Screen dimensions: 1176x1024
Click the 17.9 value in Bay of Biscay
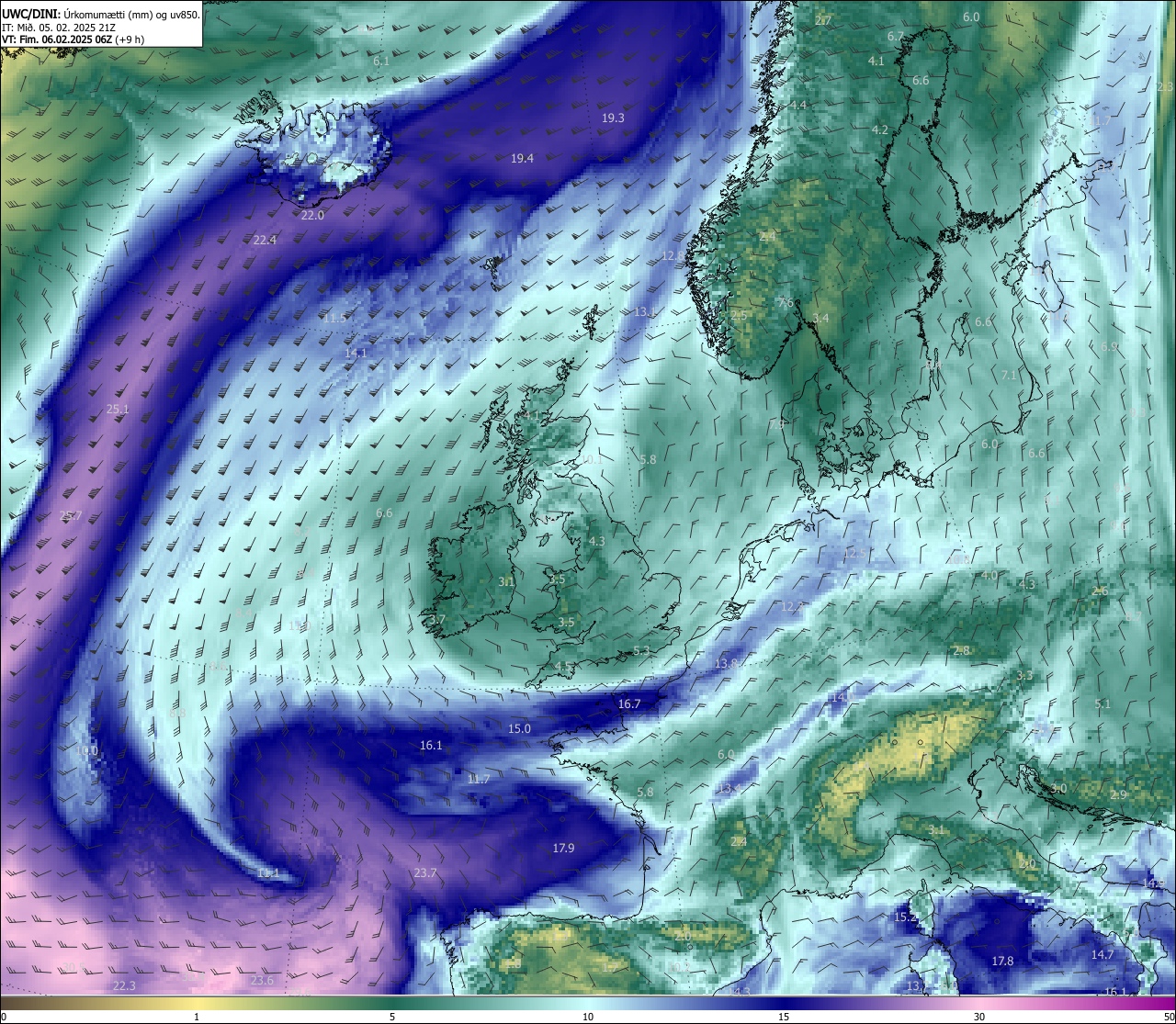563,848
